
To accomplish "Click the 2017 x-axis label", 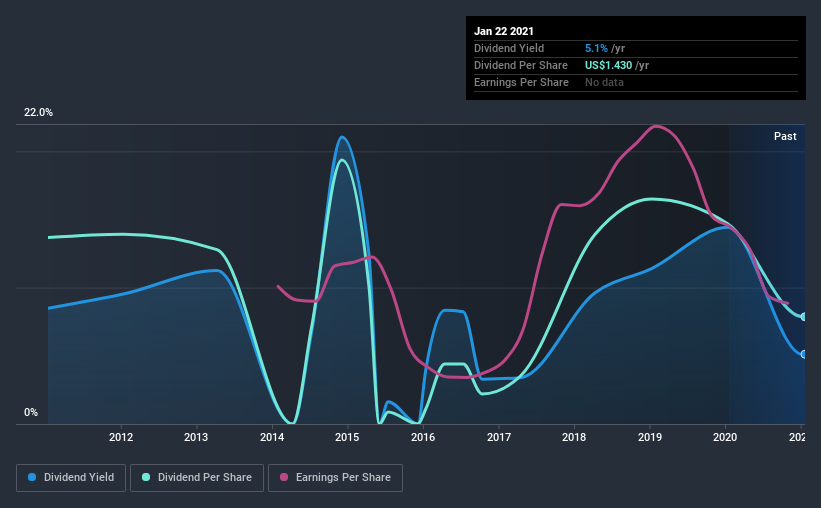I will coord(499,437).
